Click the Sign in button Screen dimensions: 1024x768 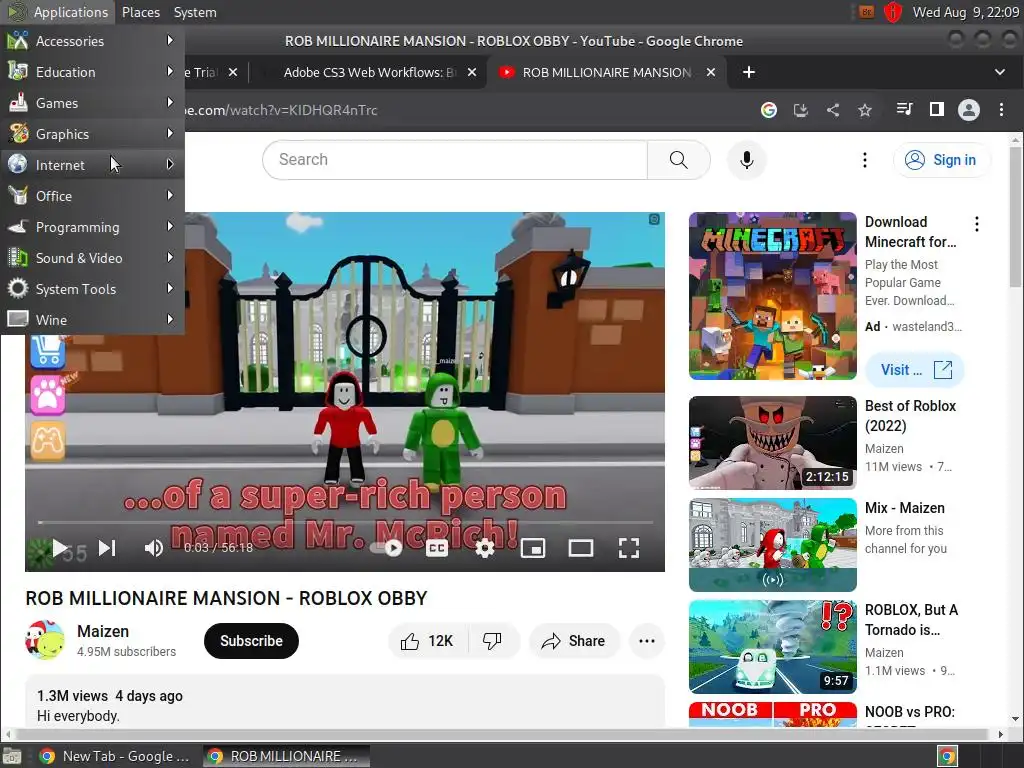(x=941, y=160)
